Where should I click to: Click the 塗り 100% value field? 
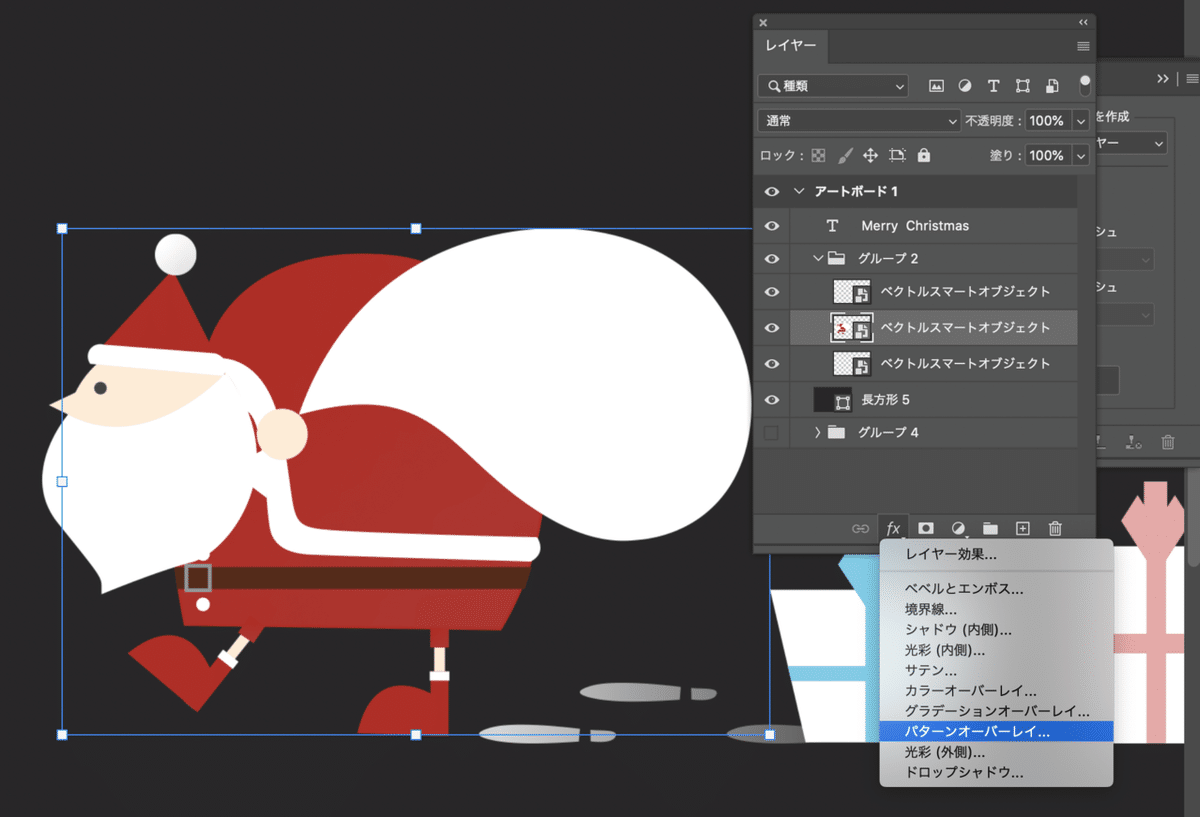point(1047,155)
